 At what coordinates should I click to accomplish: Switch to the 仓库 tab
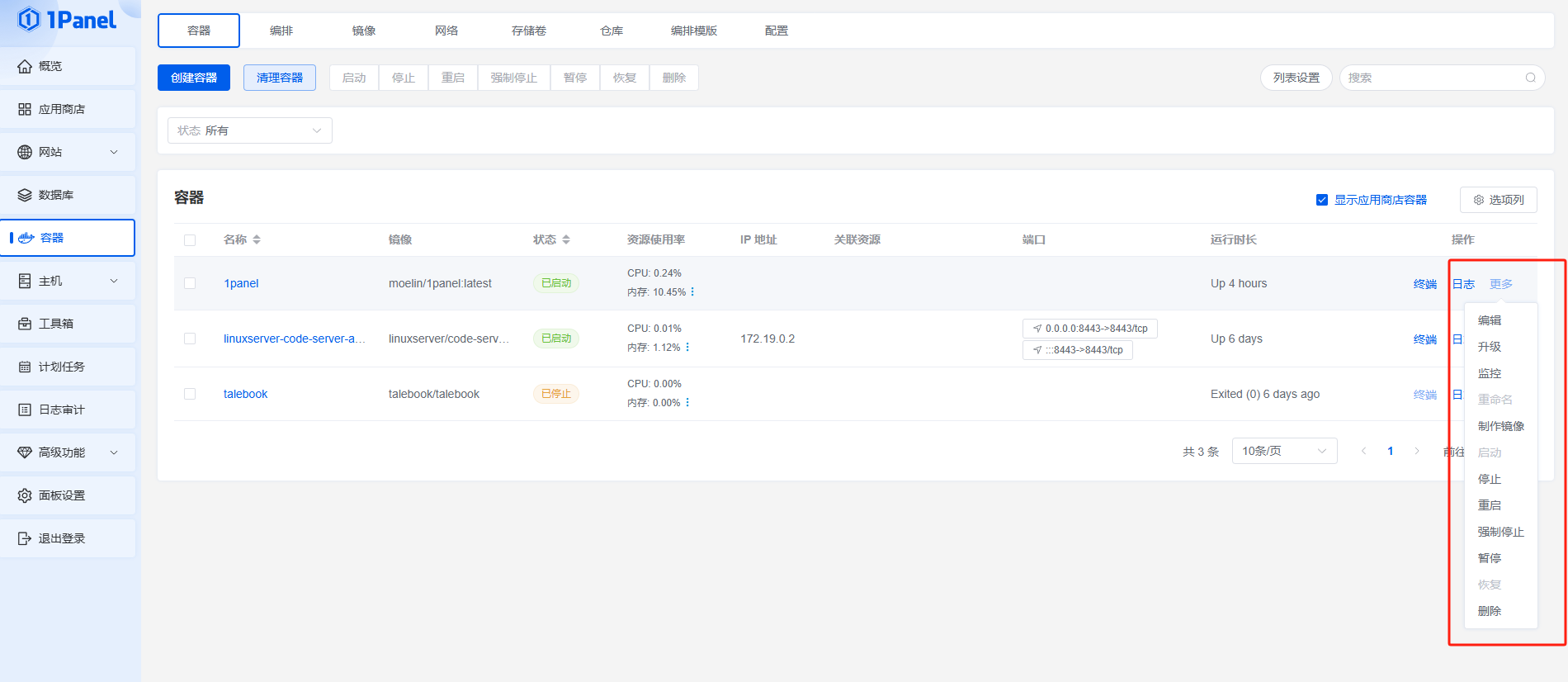pyautogui.click(x=612, y=31)
